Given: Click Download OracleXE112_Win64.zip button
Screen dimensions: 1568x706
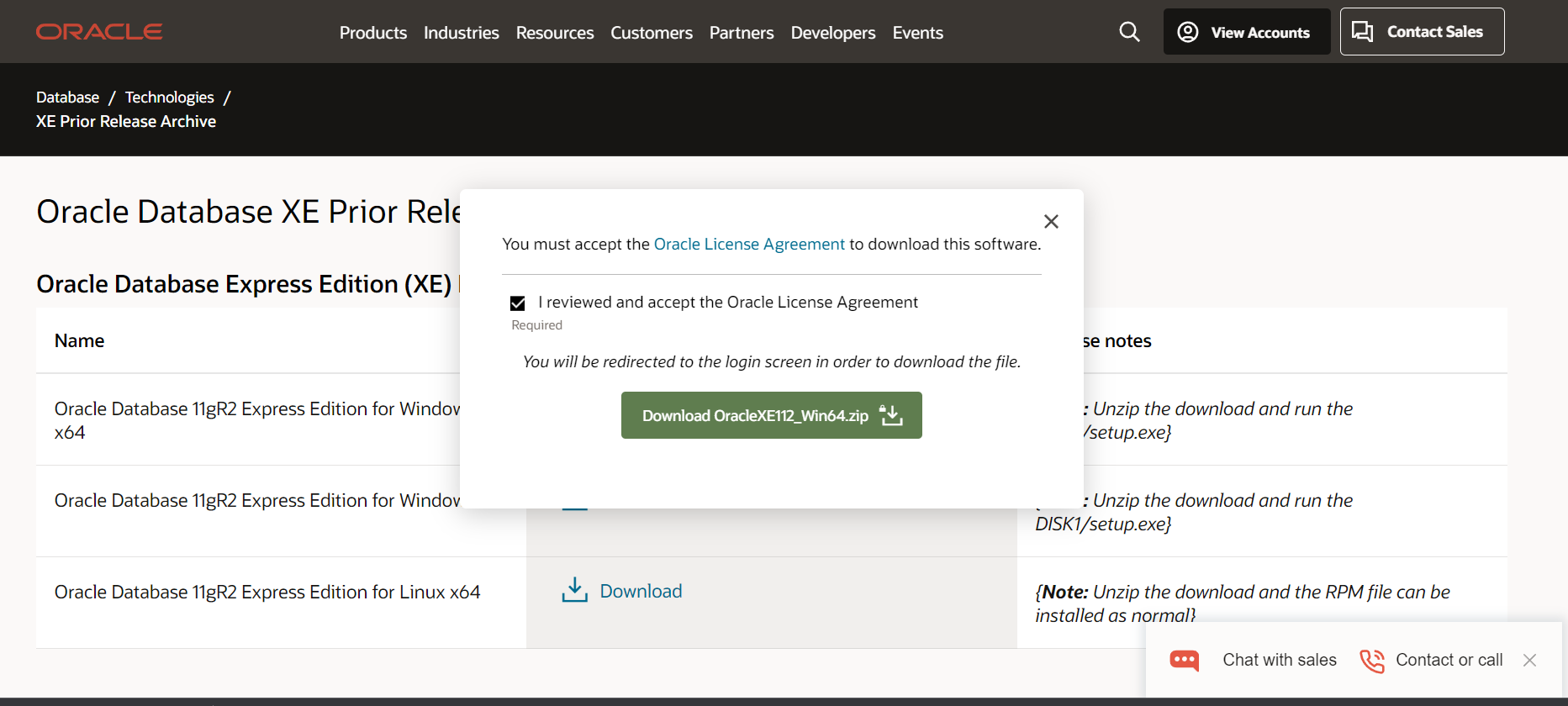Looking at the screenshot, I should click(772, 415).
